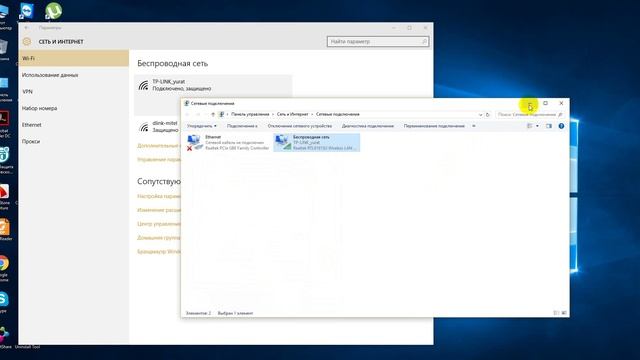Click the Элементов: 2 status text
The height and width of the screenshot is (360, 640).
click(x=198, y=313)
